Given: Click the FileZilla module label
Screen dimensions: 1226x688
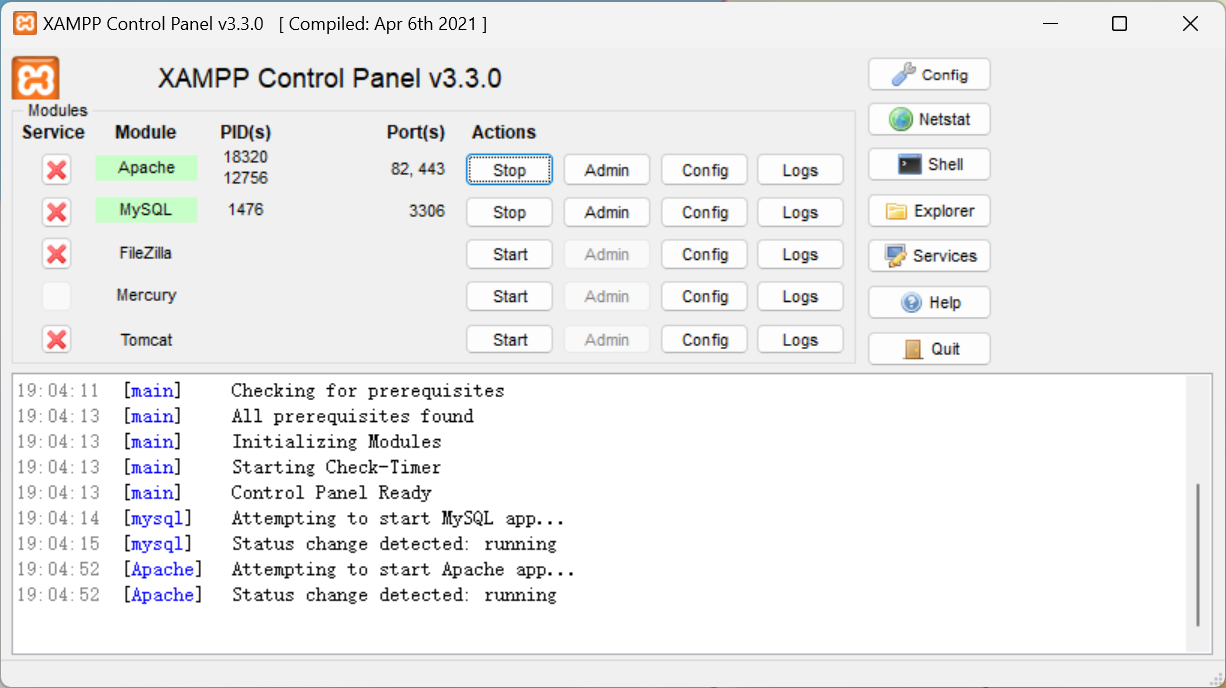Looking at the screenshot, I should (x=146, y=253).
